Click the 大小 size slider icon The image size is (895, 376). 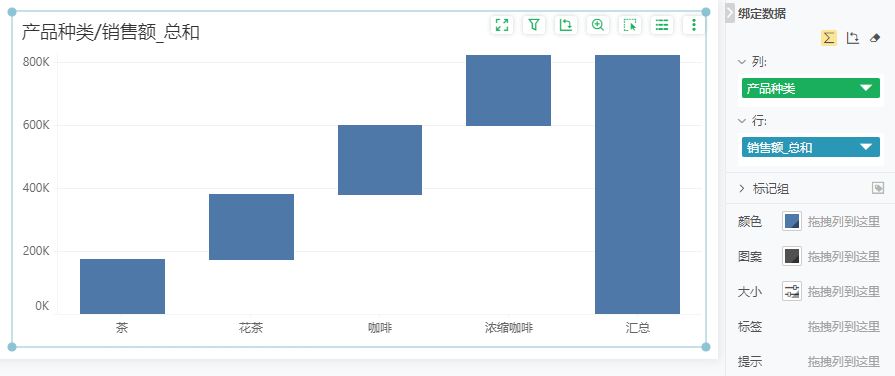tap(792, 291)
